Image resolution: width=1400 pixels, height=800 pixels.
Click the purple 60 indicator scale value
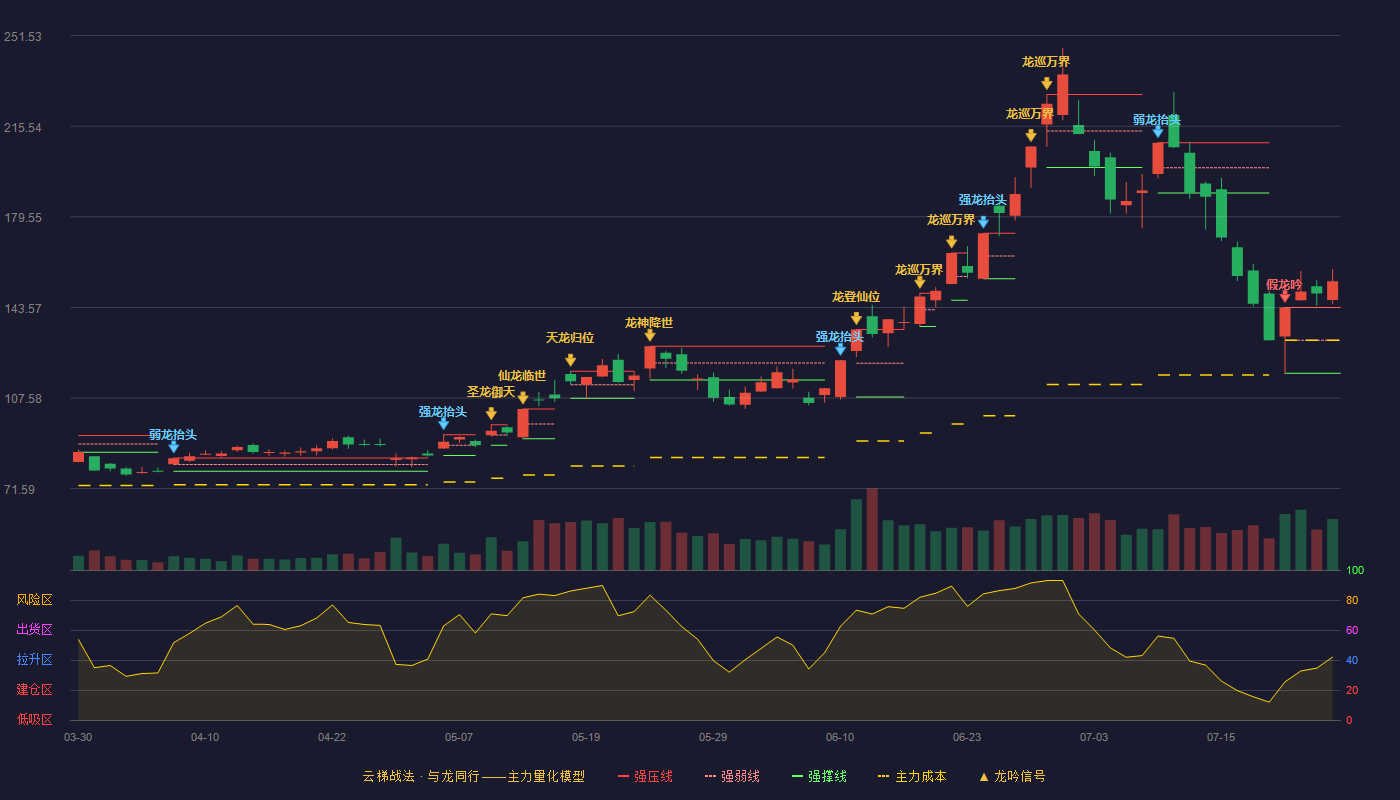[x=1352, y=630]
